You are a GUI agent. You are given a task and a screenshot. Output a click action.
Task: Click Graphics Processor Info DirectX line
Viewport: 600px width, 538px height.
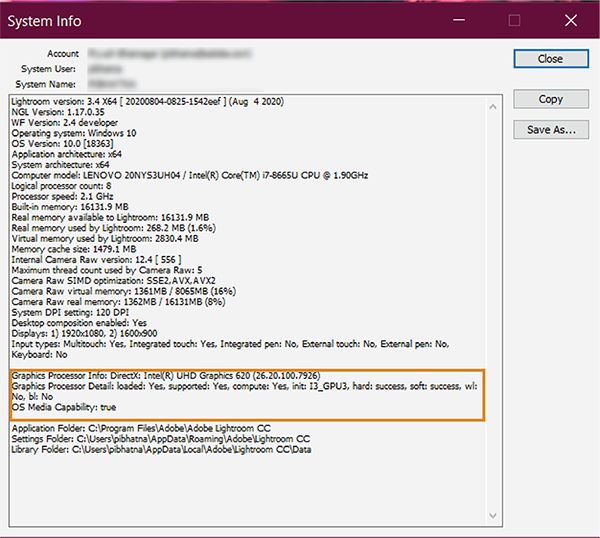(166, 375)
